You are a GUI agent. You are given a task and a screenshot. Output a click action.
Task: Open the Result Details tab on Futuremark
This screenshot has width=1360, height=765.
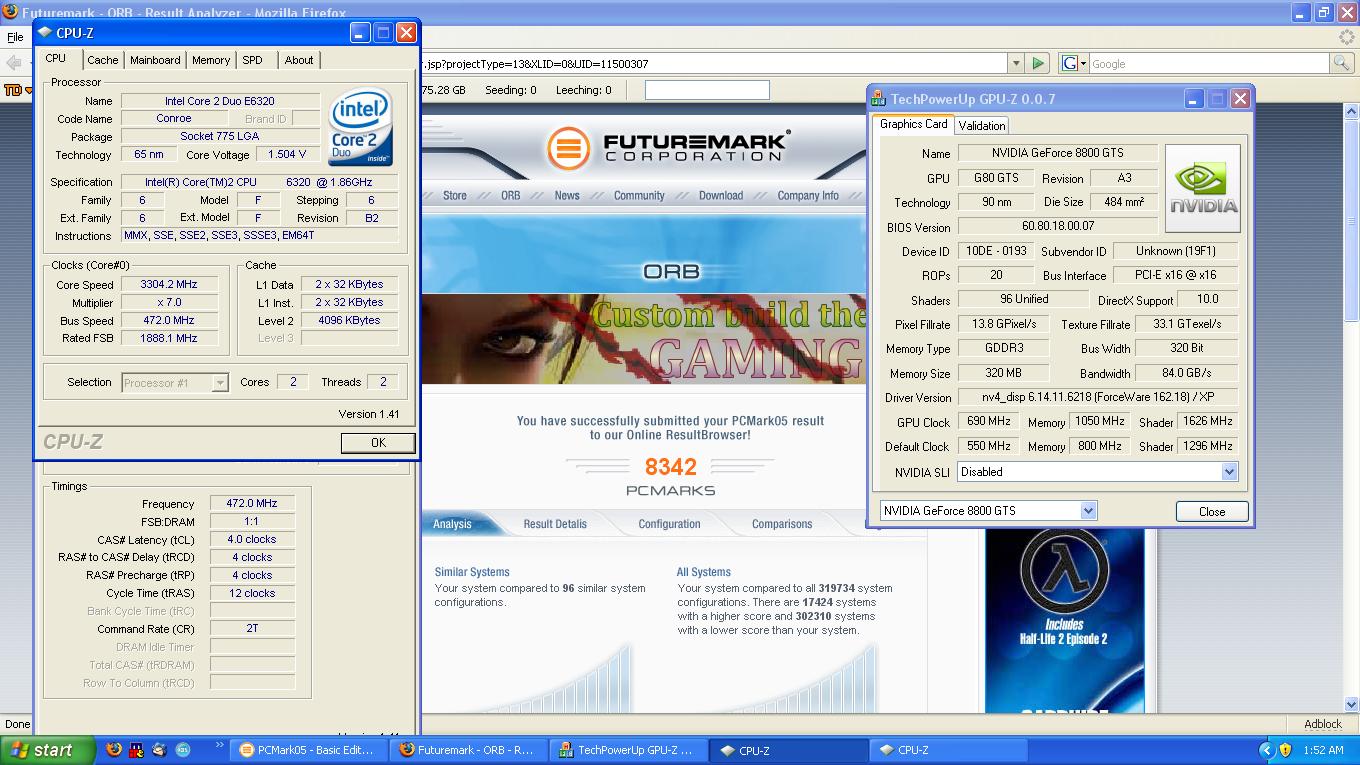point(555,524)
